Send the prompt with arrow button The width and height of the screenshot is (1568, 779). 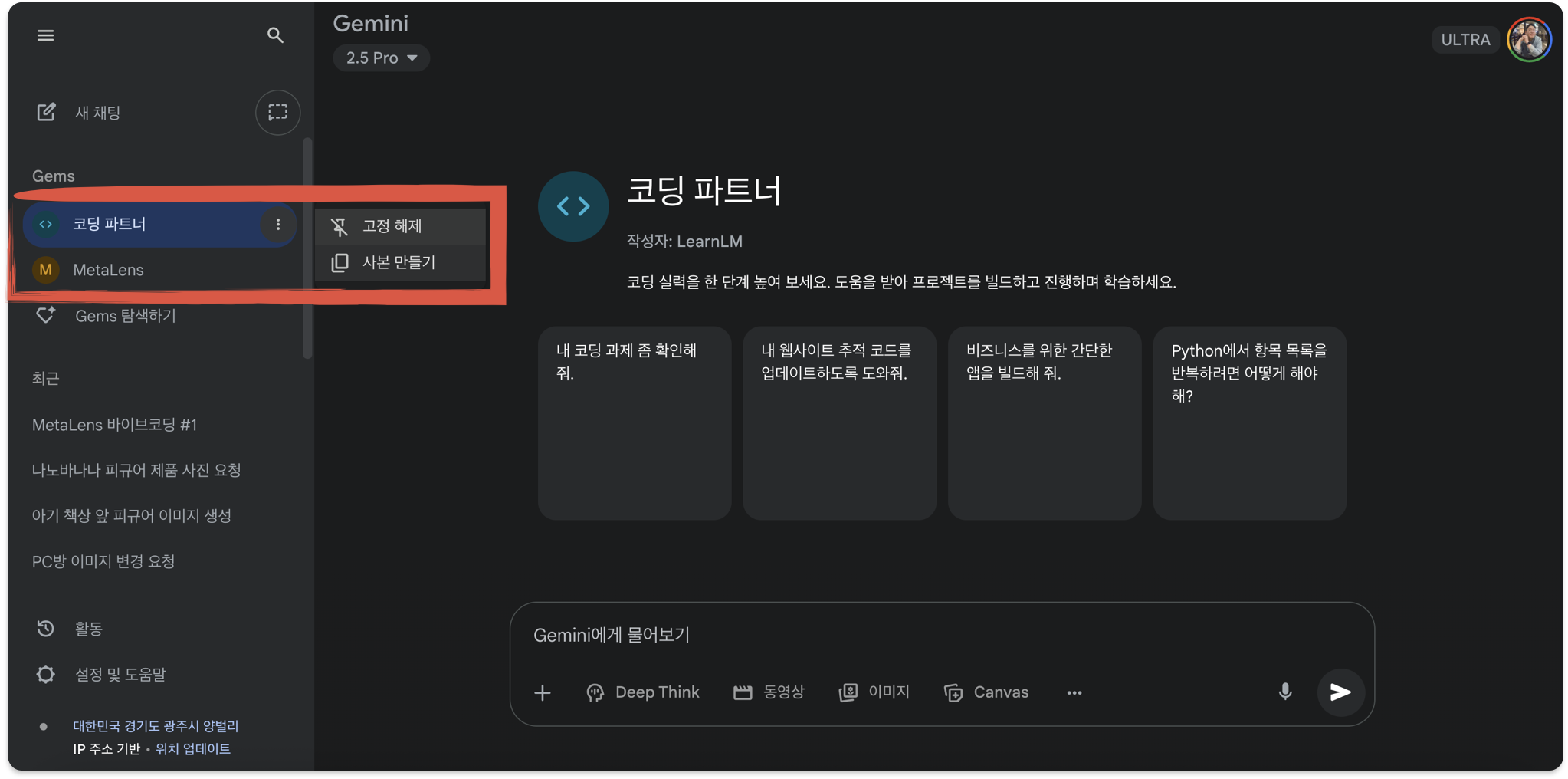(1340, 692)
